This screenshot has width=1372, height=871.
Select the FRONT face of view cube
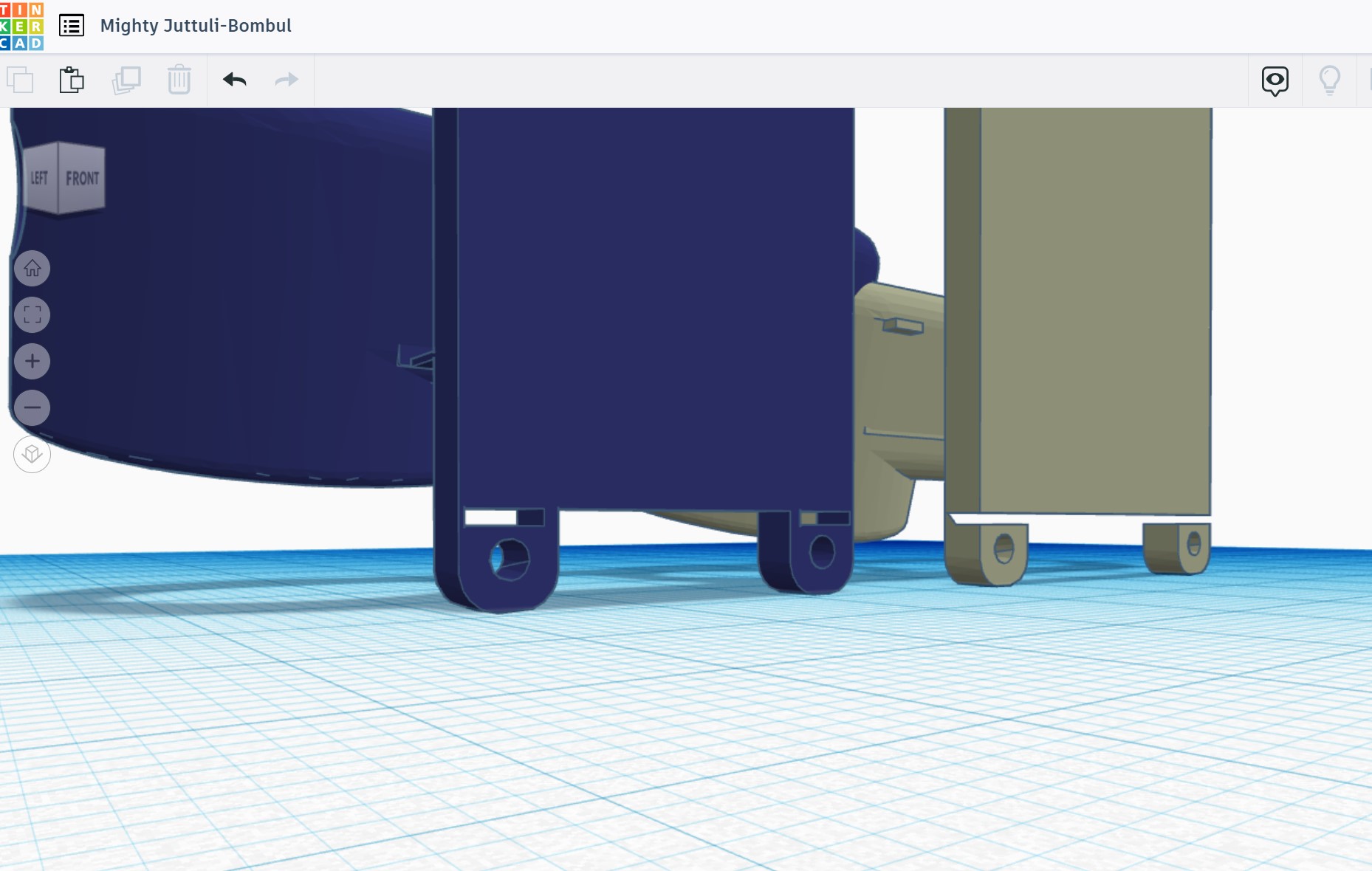[x=82, y=178]
